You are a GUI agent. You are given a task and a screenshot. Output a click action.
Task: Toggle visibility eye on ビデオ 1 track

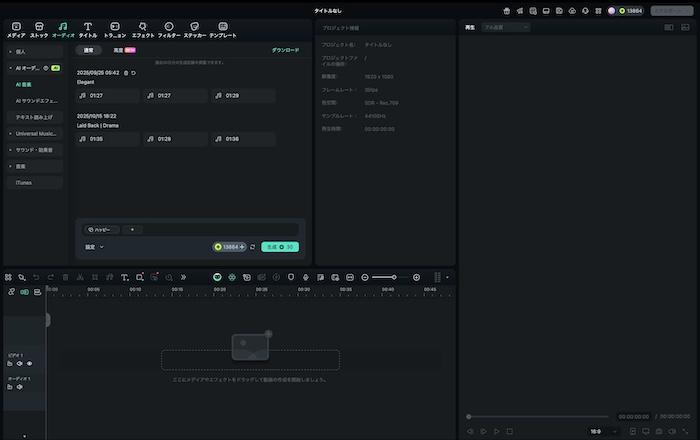tap(29, 364)
